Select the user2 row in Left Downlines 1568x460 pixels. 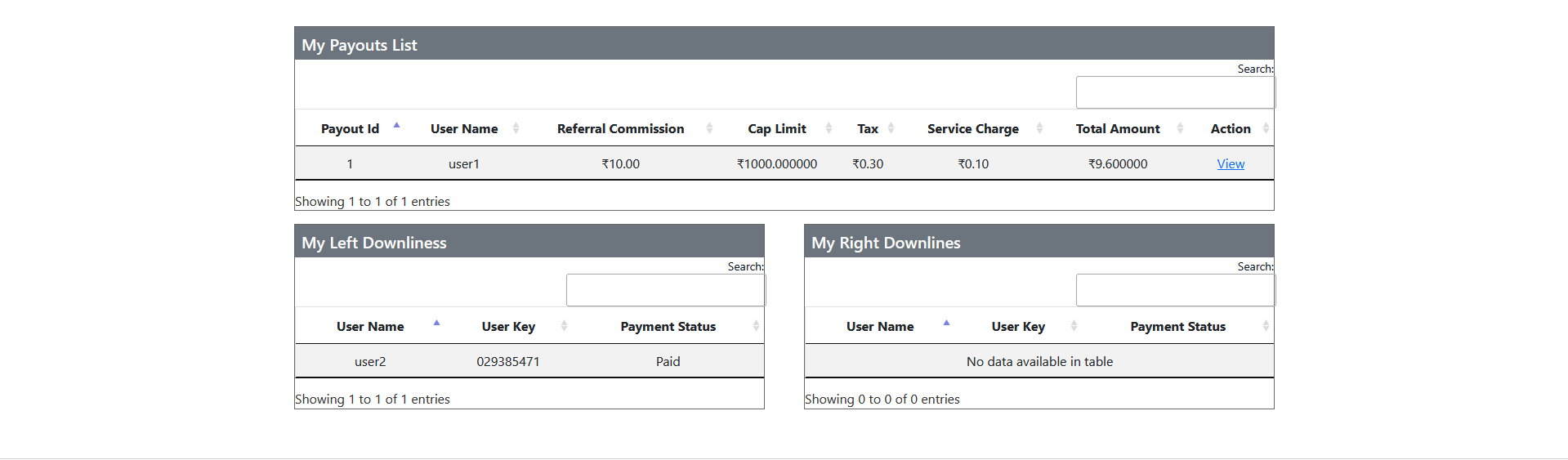[370, 361]
